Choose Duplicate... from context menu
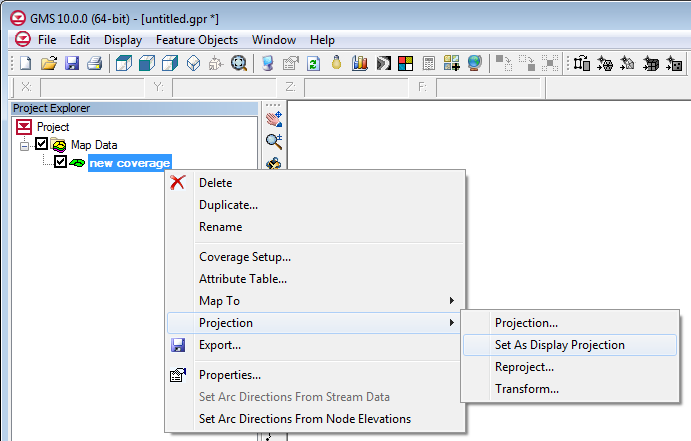The image size is (691, 441). pos(315,205)
